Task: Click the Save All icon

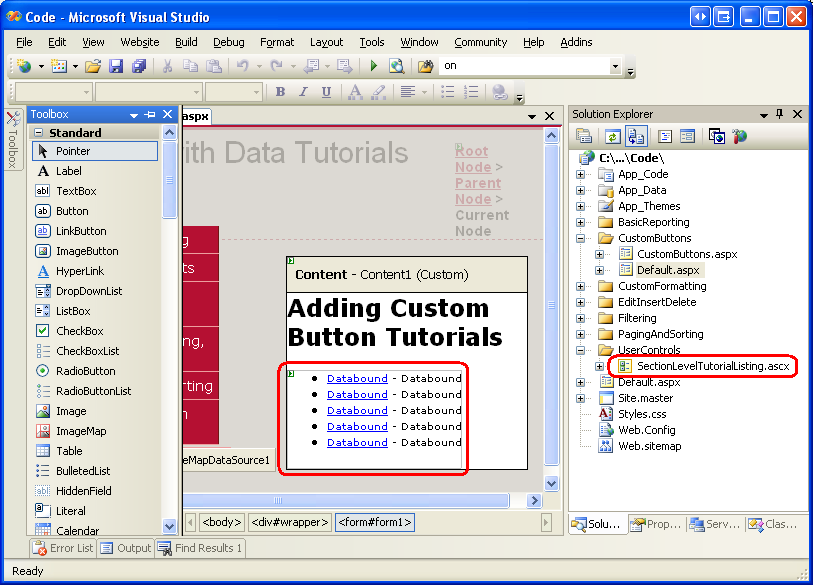Action: pos(139,66)
